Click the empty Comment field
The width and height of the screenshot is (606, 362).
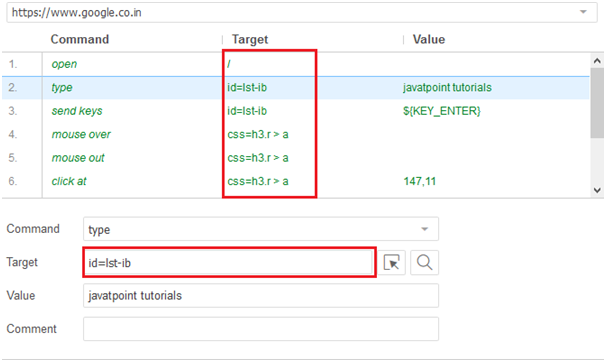pyautogui.click(x=261, y=329)
